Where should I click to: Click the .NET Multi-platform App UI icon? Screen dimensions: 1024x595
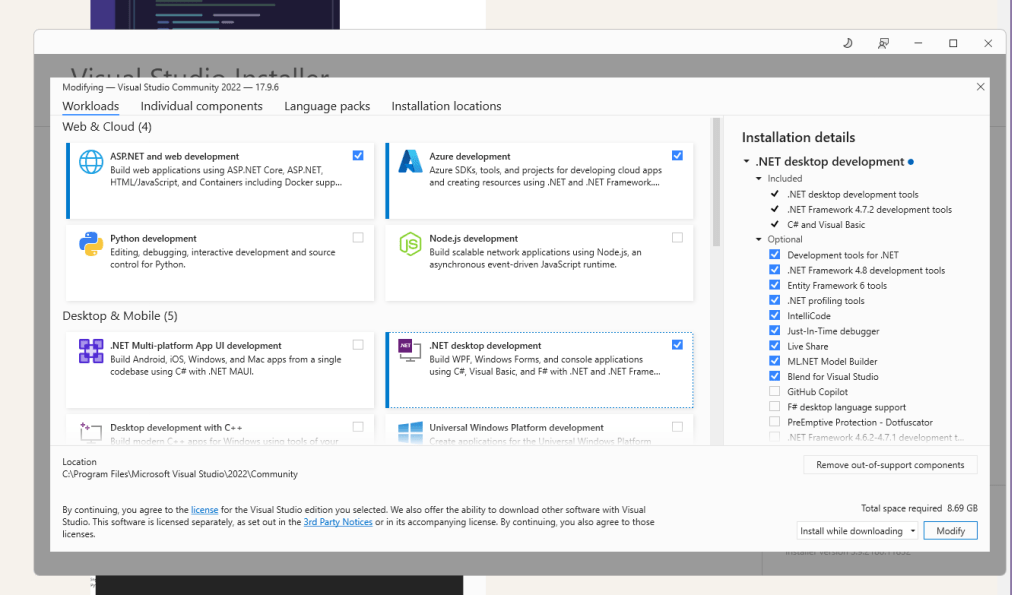pyautogui.click(x=91, y=351)
